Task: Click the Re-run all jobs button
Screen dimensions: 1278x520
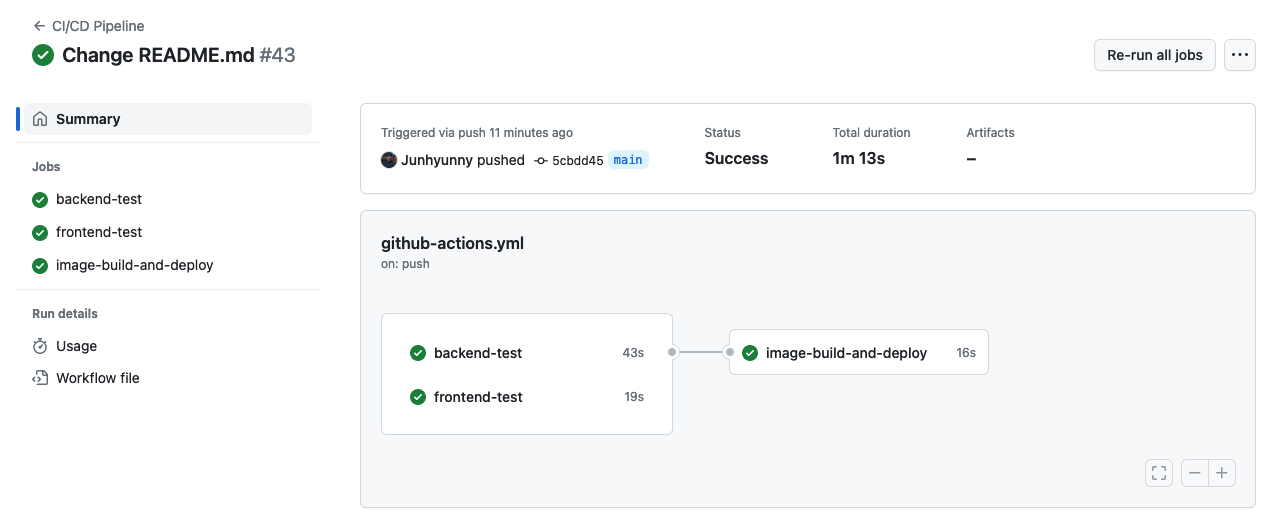Action: pyautogui.click(x=1154, y=56)
